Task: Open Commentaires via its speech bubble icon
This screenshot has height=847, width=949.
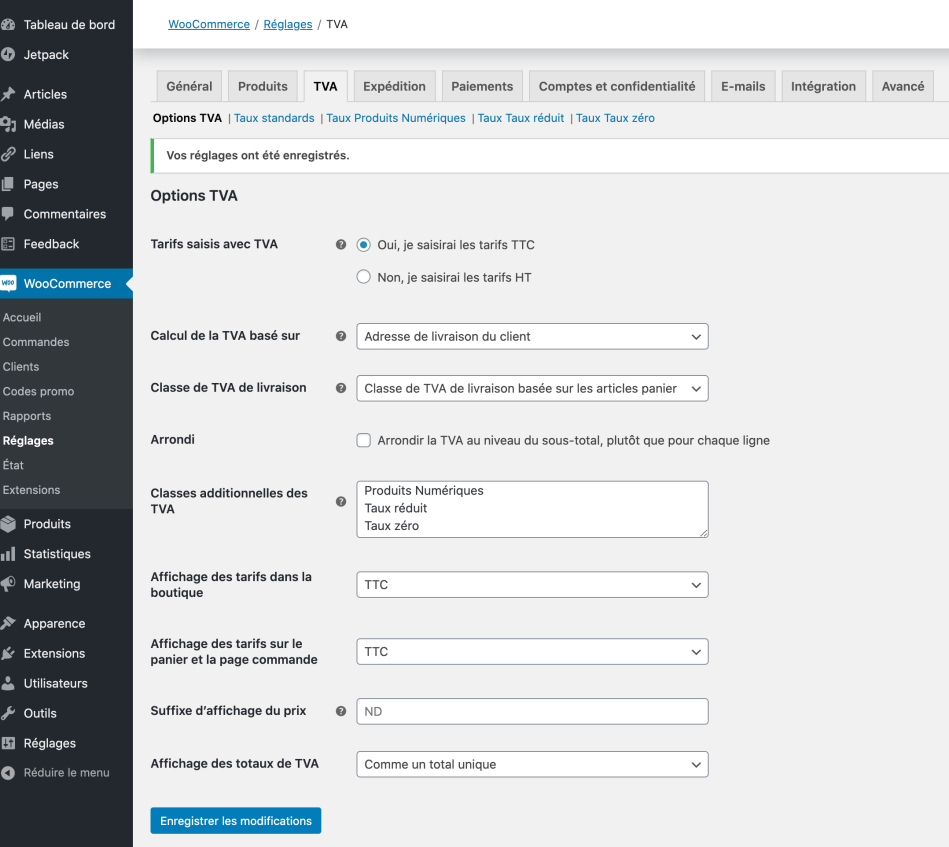Action: pos(8,214)
